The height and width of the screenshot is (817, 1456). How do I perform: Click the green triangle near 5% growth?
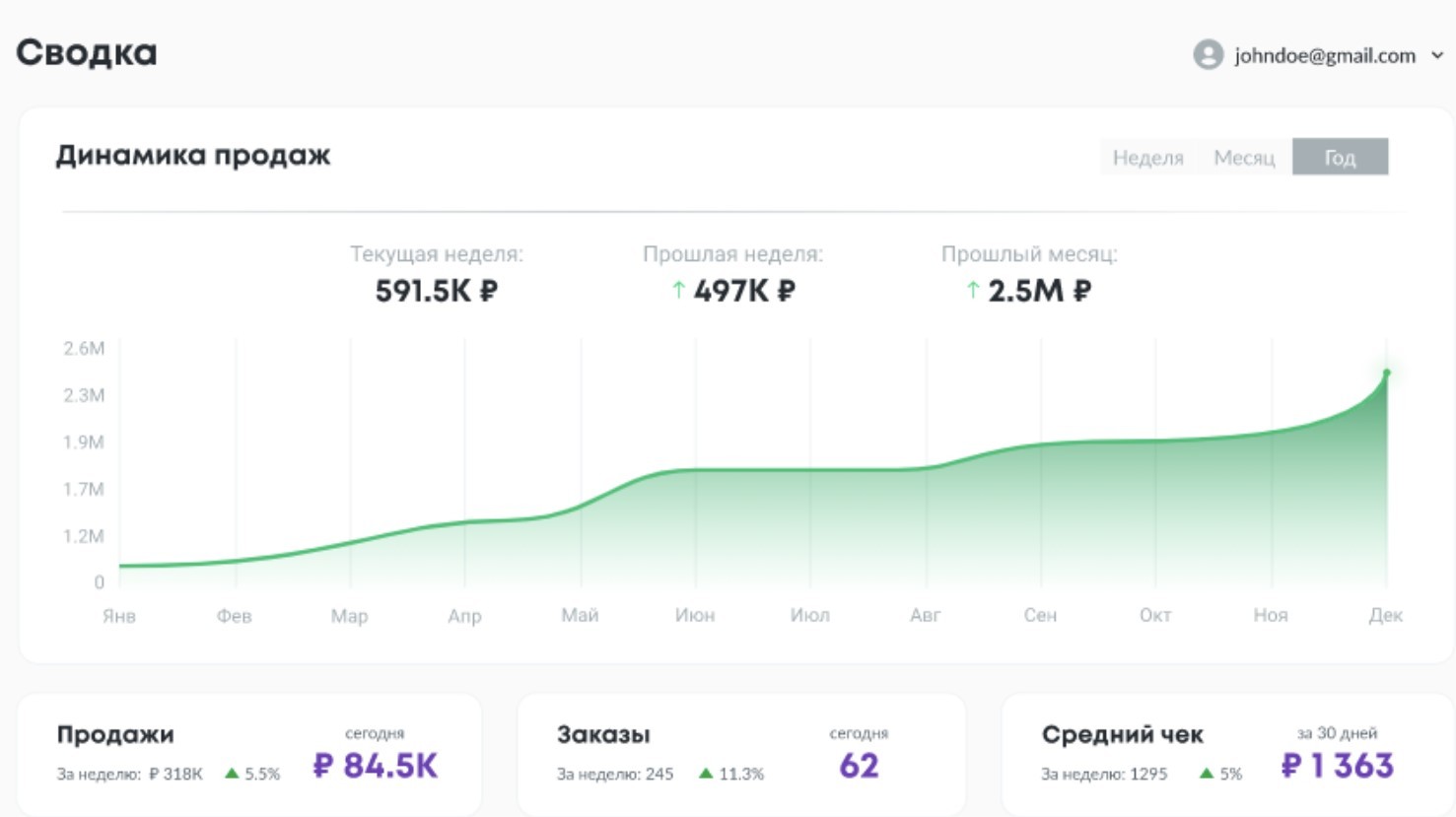tap(1208, 775)
